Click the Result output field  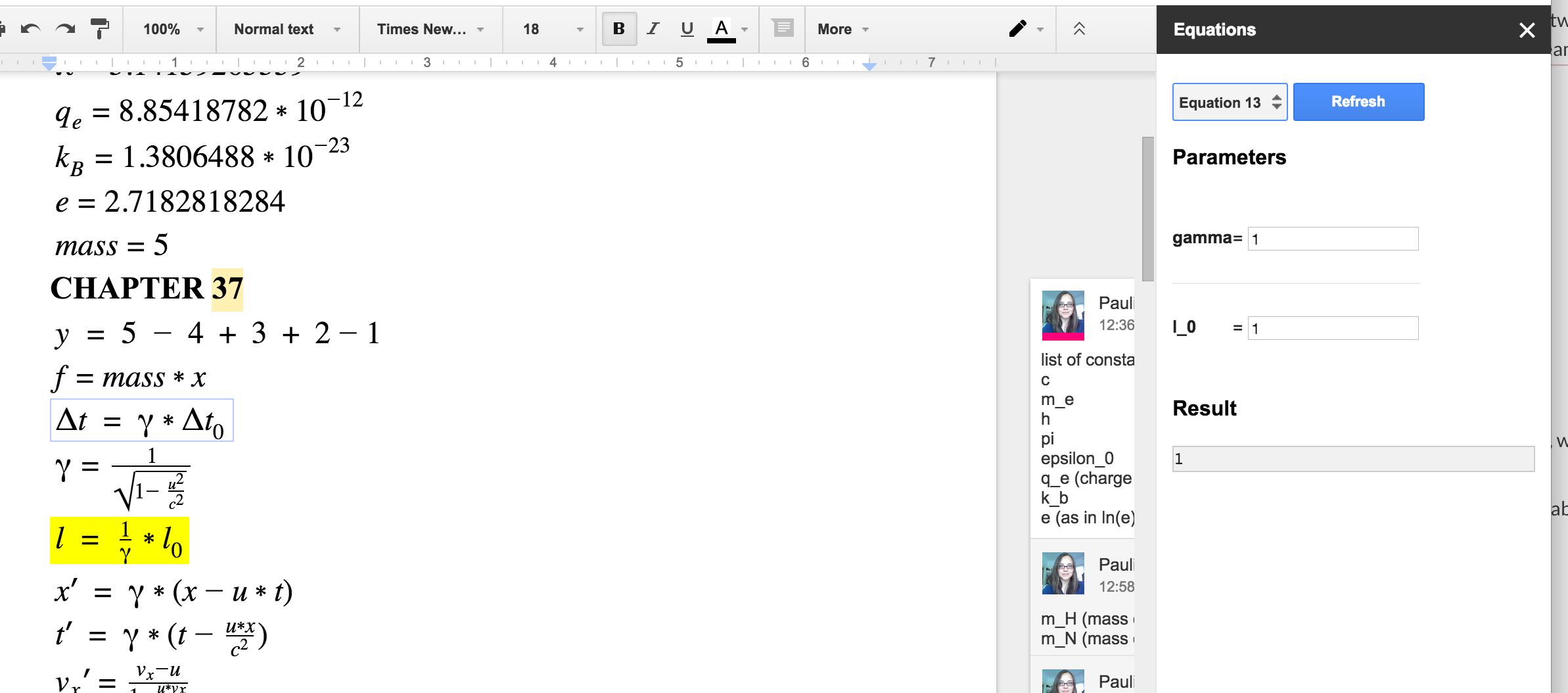pos(1353,459)
